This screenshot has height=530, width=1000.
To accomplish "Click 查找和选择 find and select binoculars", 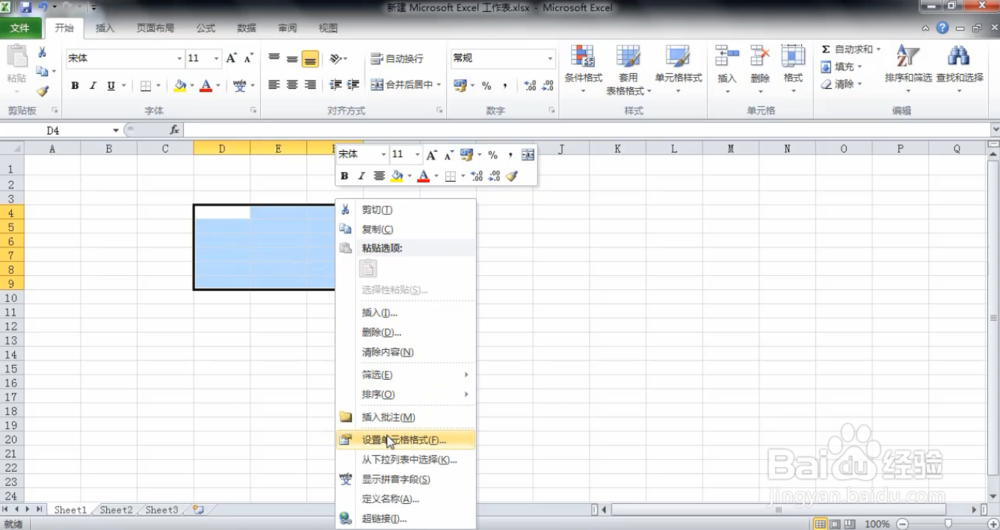I will tap(958, 56).
